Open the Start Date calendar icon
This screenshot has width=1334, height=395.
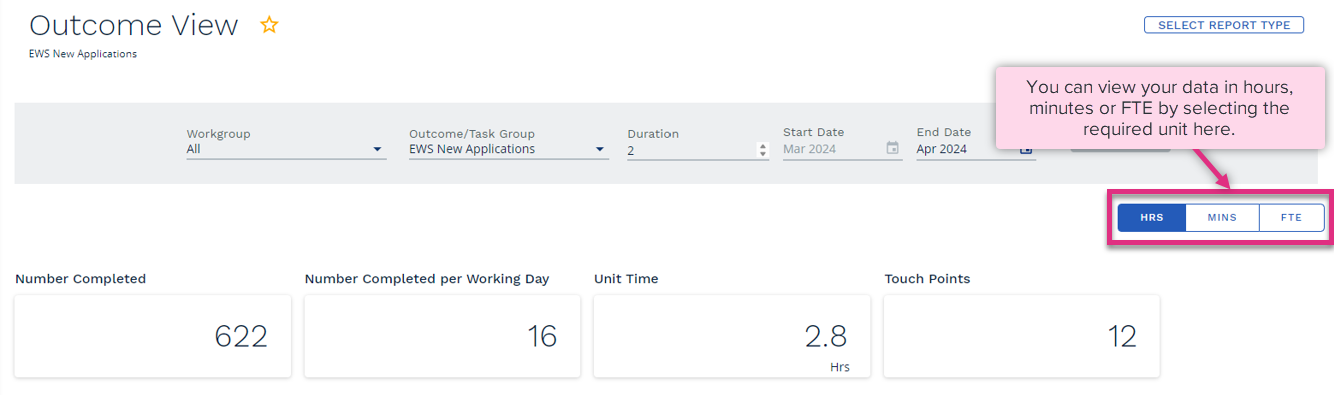[x=893, y=149]
